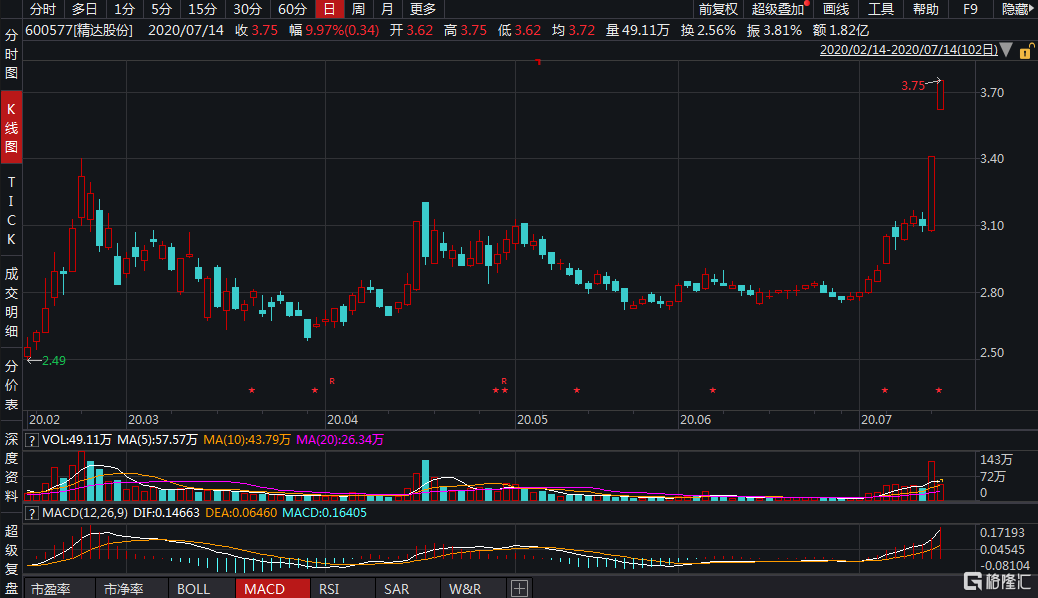Select the BOLL indicator tab
The height and width of the screenshot is (598, 1038).
[193, 589]
